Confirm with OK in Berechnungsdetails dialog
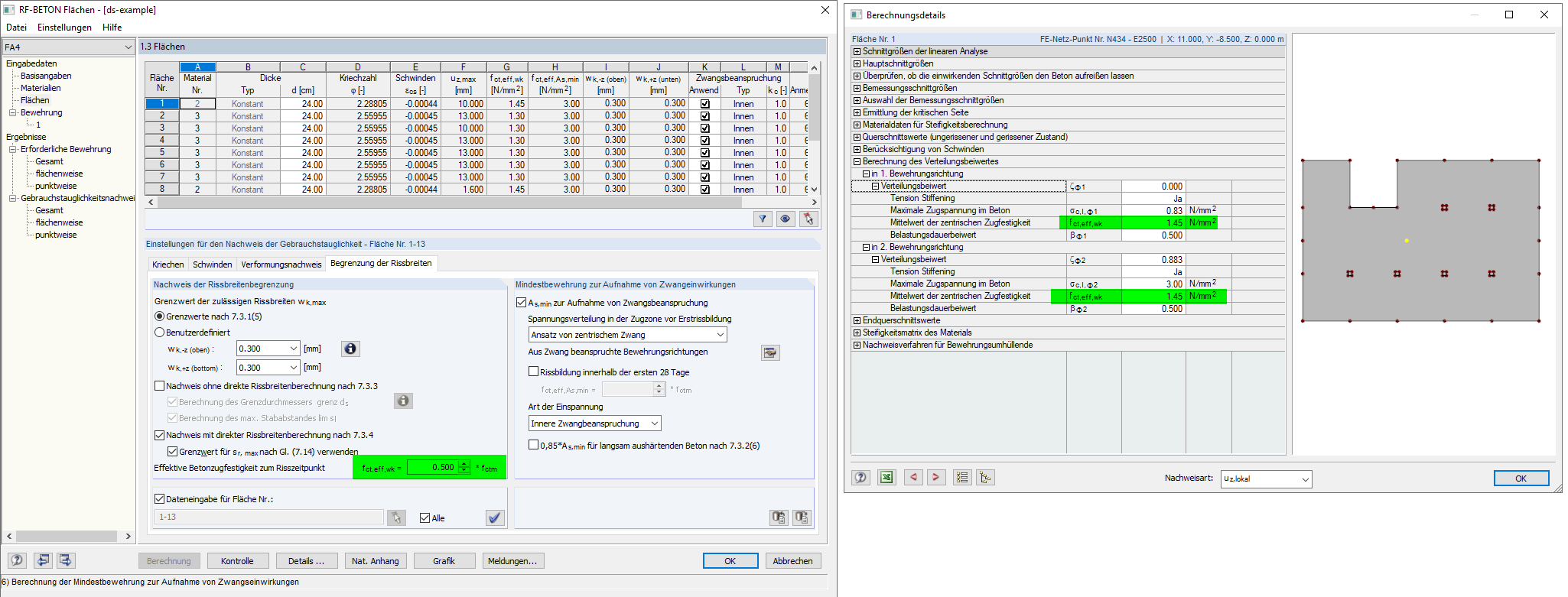The width and height of the screenshot is (1568, 597). click(1521, 479)
